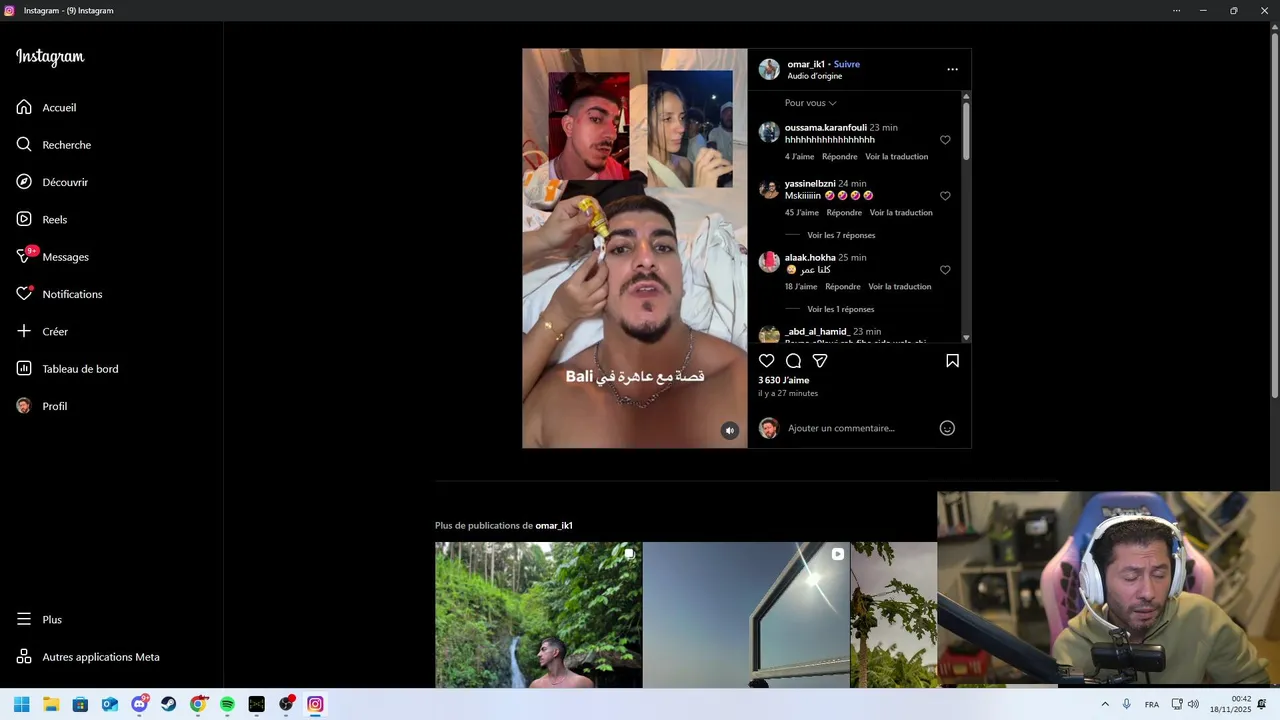
Task: Open Recherche in the sidebar
Action: pos(66,145)
